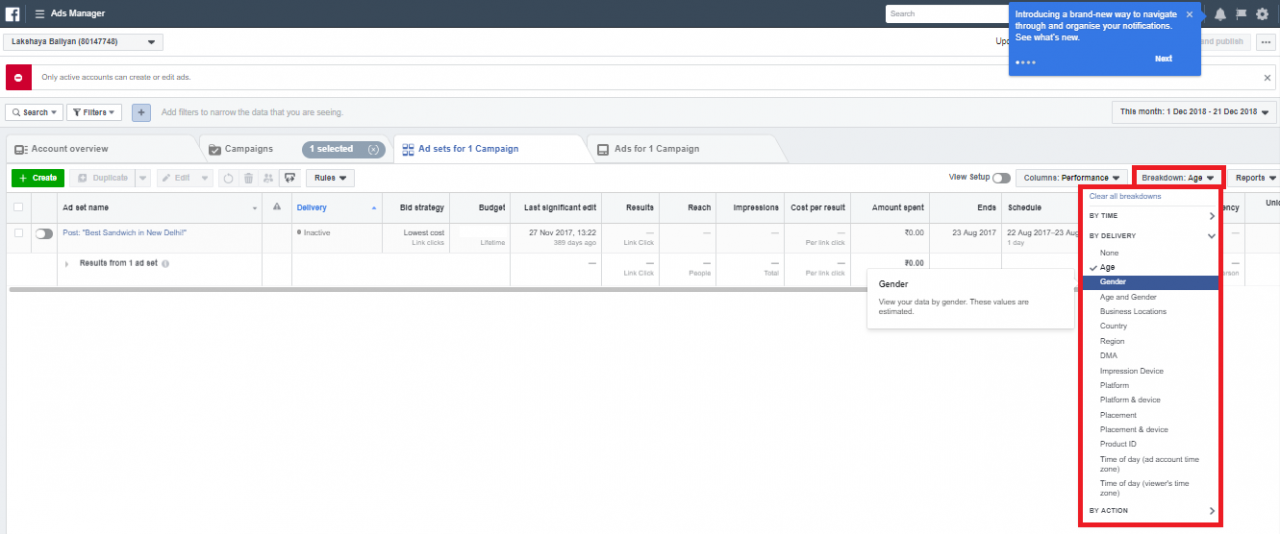This screenshot has height=534, width=1280.
Task: Open the Filters dropdown
Action: (94, 113)
